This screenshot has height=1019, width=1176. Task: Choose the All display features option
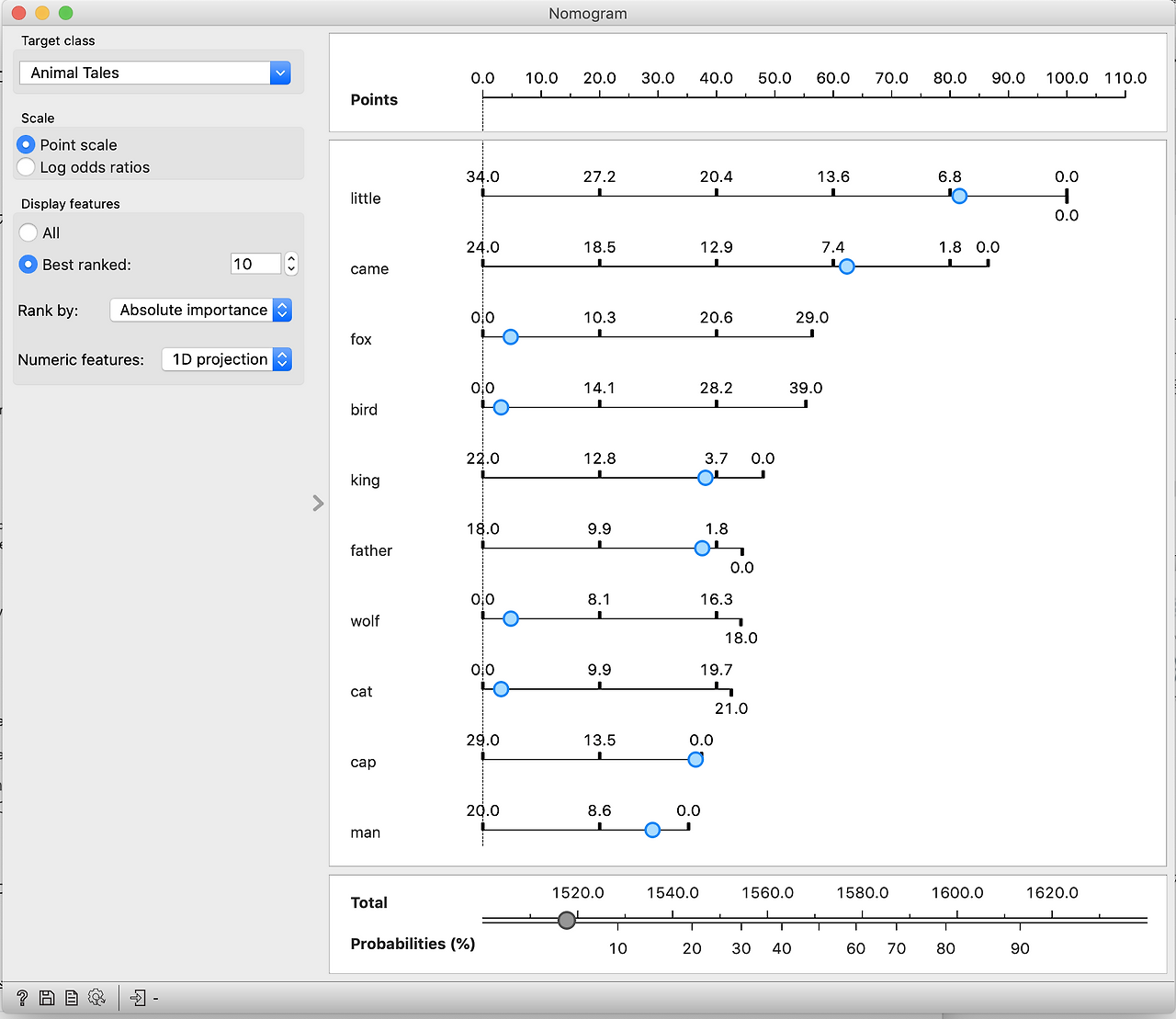point(28,232)
